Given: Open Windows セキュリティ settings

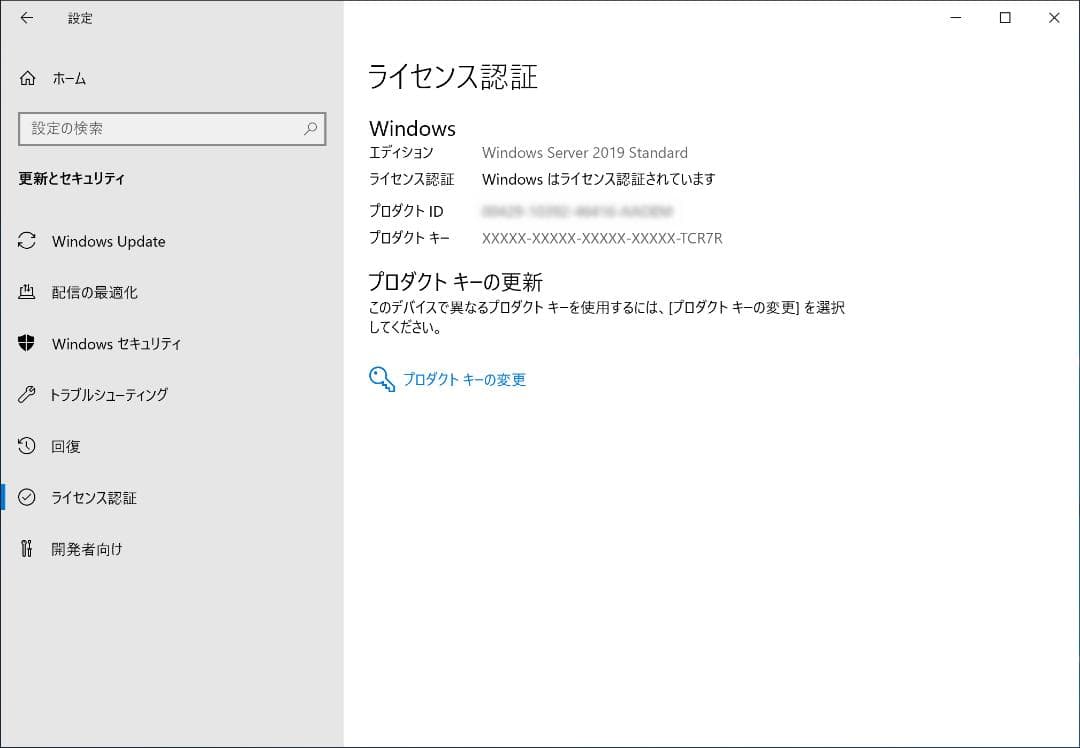Looking at the screenshot, I should click(x=115, y=344).
